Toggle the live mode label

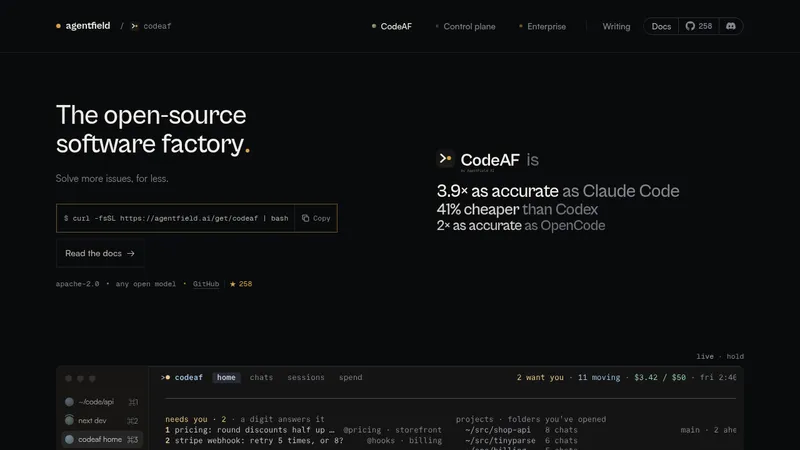[x=705, y=356]
